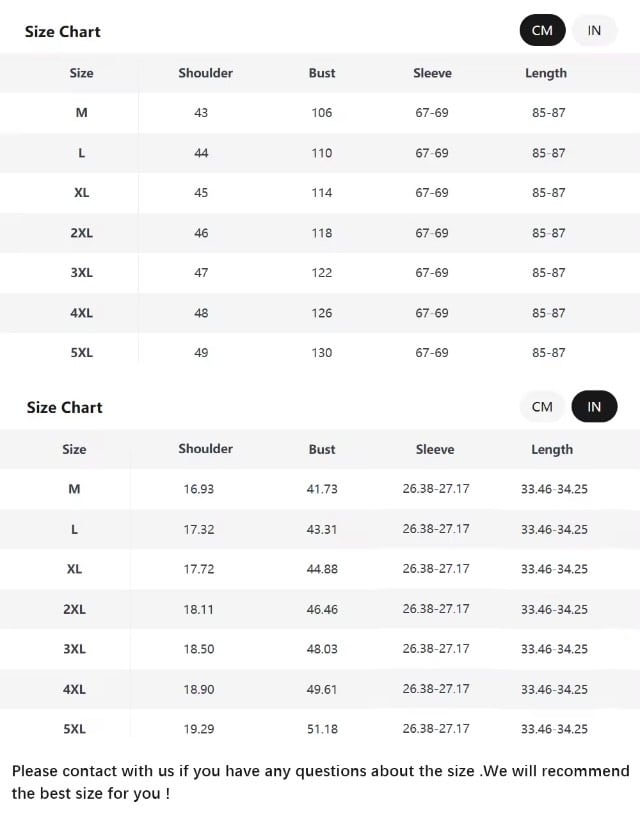Select the bust measurement 130 for size 5XL
Image resolution: width=640 pixels, height=826 pixels.
(x=321, y=353)
